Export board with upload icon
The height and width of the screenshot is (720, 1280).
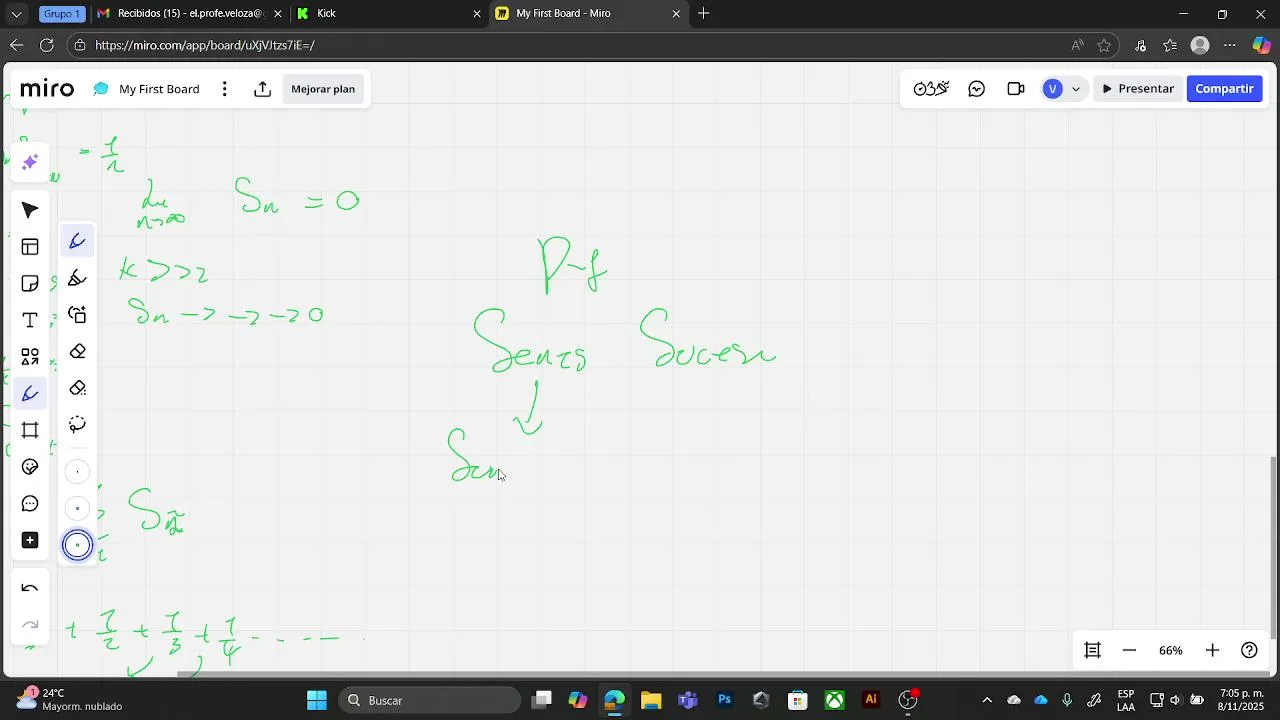point(262,89)
